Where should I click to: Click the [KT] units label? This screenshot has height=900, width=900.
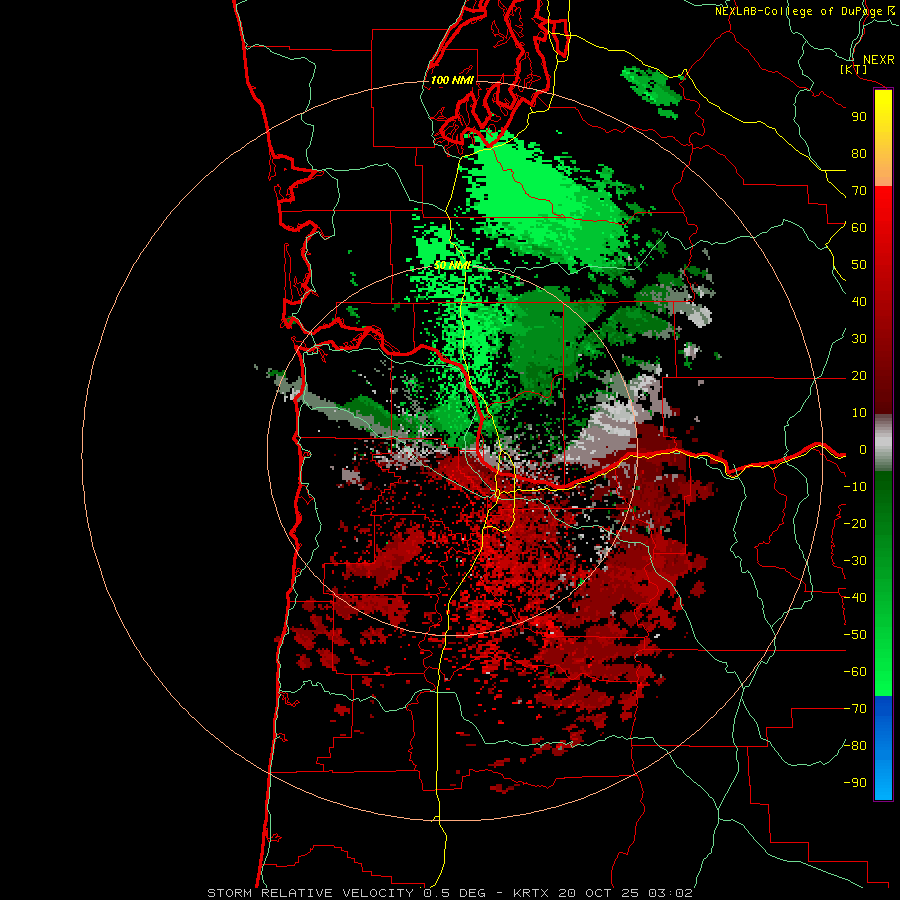[x=854, y=70]
